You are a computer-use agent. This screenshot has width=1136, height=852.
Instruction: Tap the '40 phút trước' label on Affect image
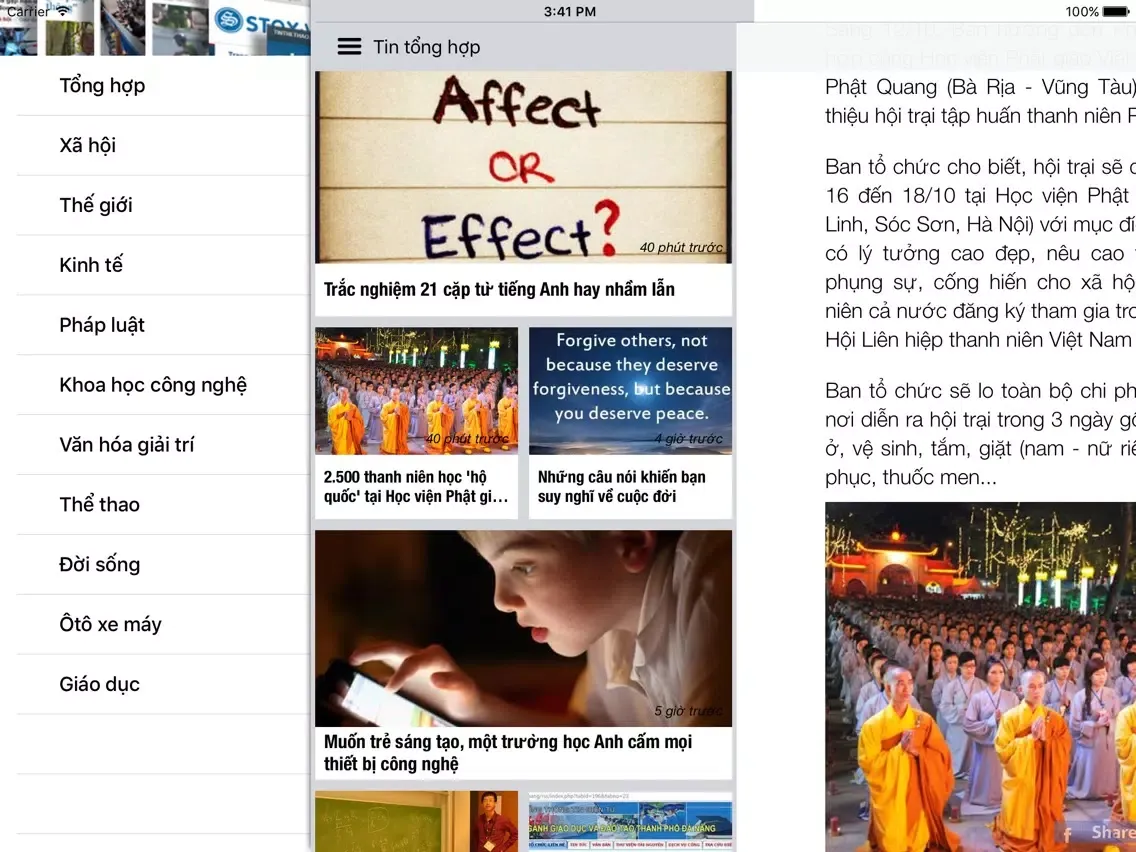681,248
